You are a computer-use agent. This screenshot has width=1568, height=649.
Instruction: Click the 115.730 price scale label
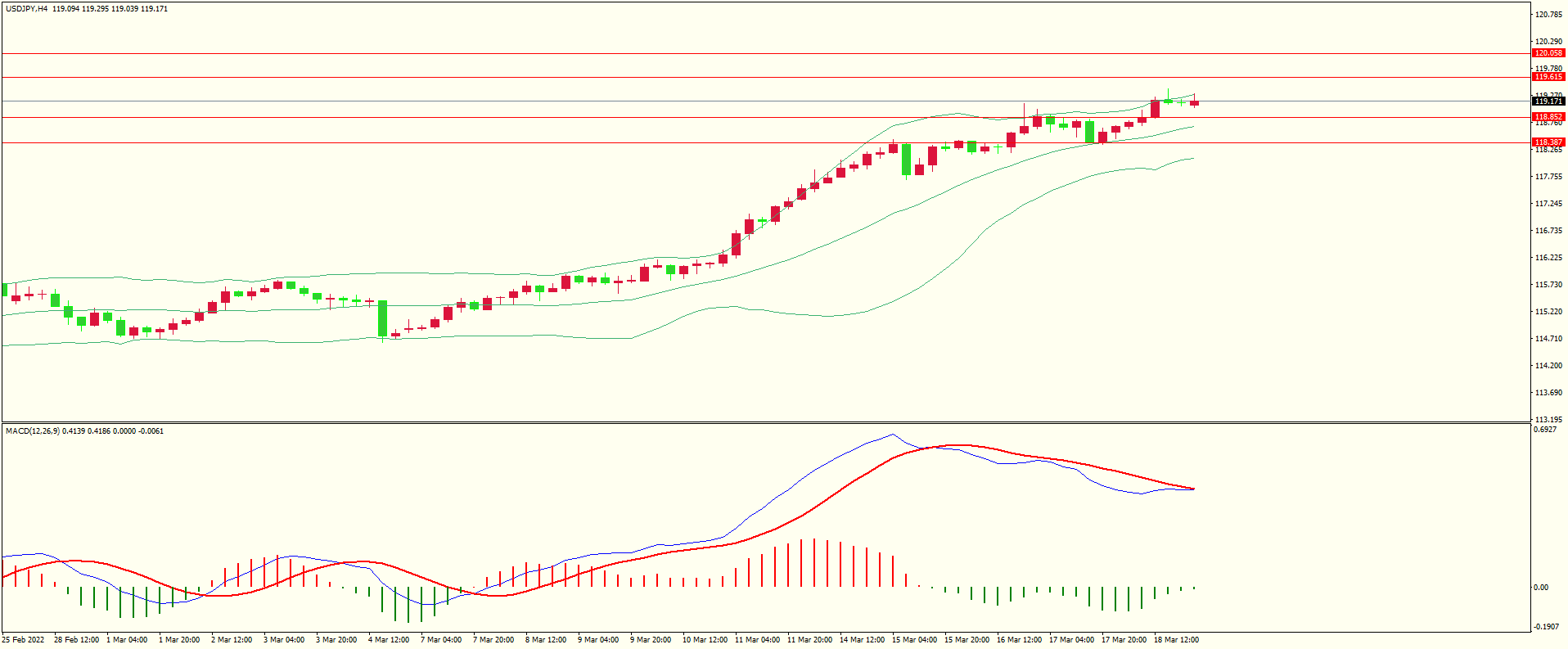[1549, 285]
